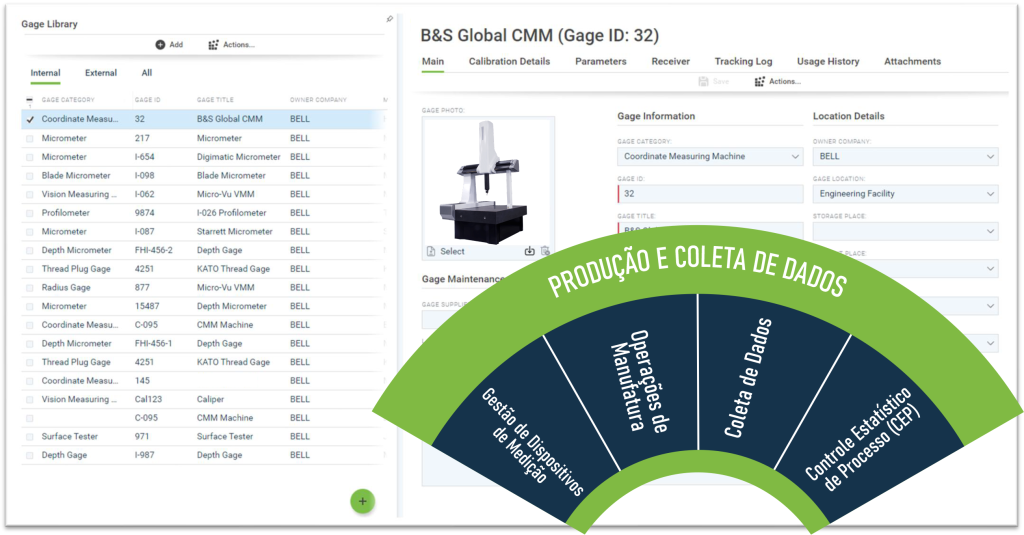
Task: Sort by Gage Category column header
Action: point(68,100)
